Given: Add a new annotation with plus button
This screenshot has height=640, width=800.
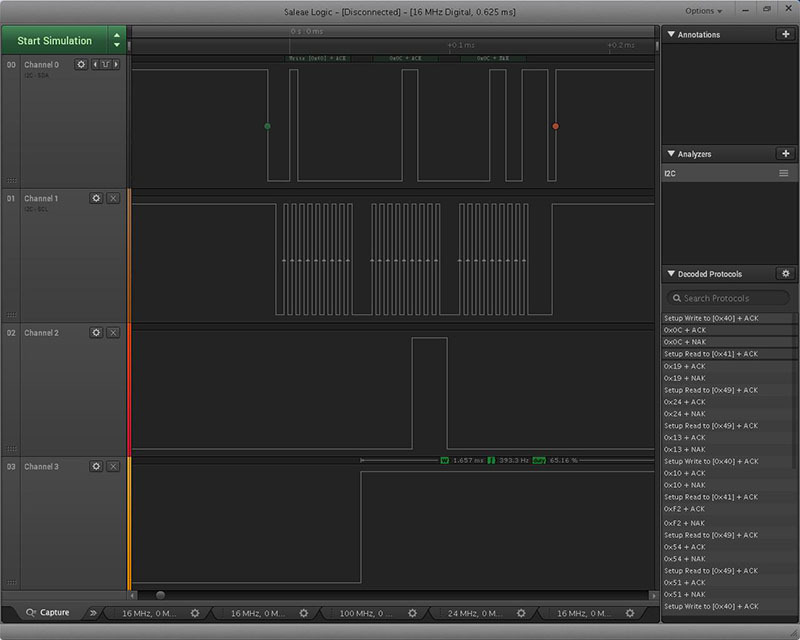Looking at the screenshot, I should pyautogui.click(x=785, y=35).
